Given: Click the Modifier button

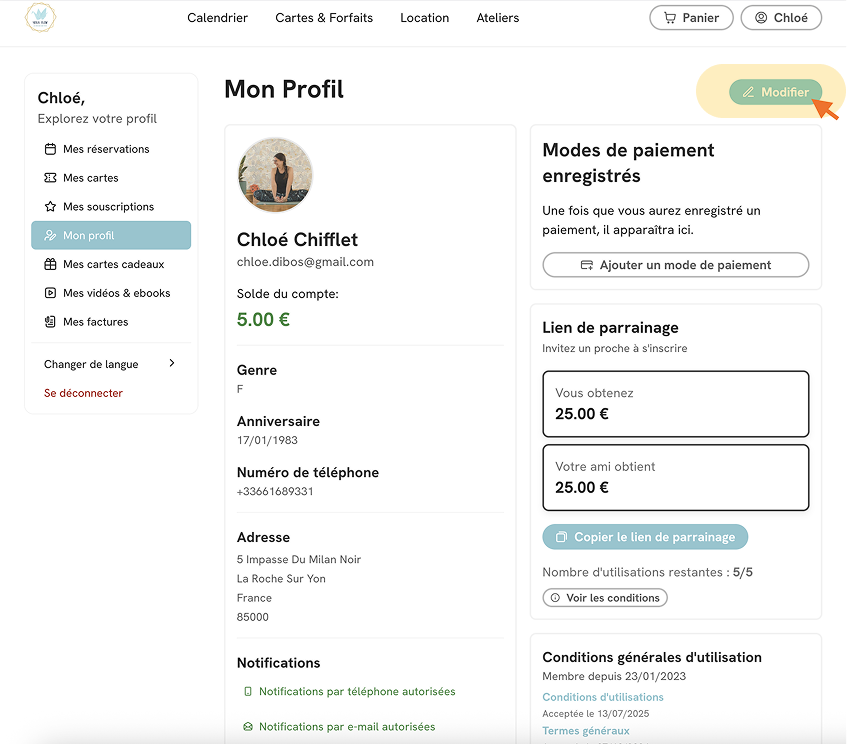Looking at the screenshot, I should (x=776, y=92).
